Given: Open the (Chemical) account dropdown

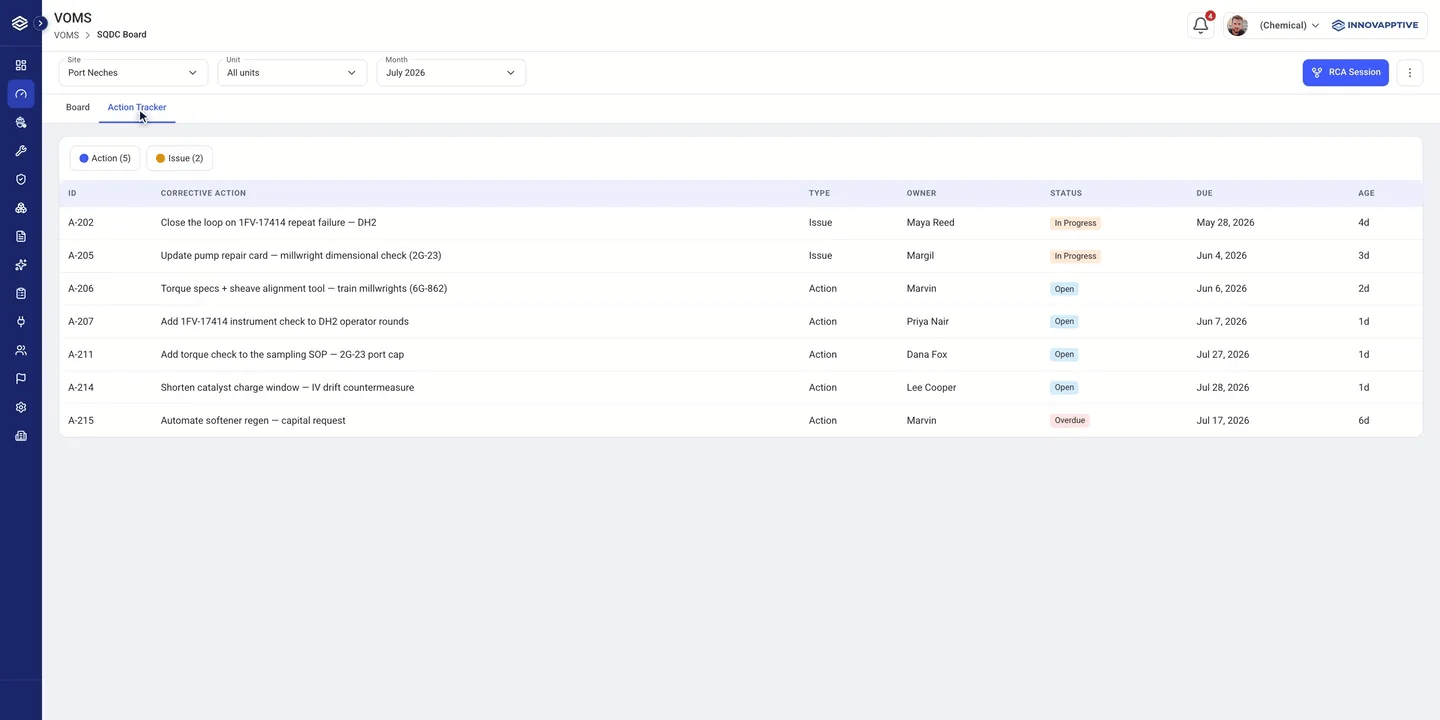Looking at the screenshot, I should click(x=1289, y=26).
